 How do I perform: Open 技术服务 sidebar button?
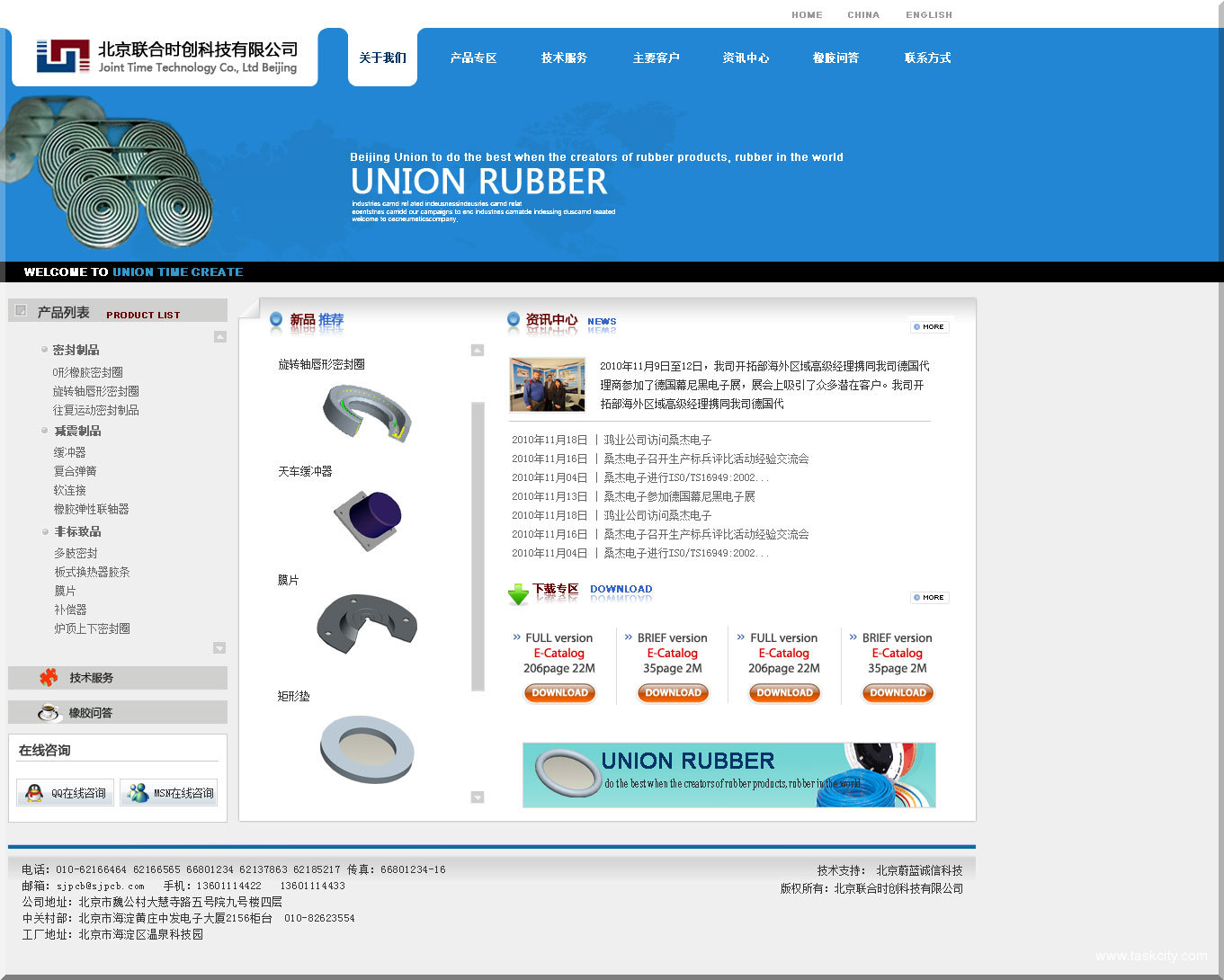[x=118, y=678]
